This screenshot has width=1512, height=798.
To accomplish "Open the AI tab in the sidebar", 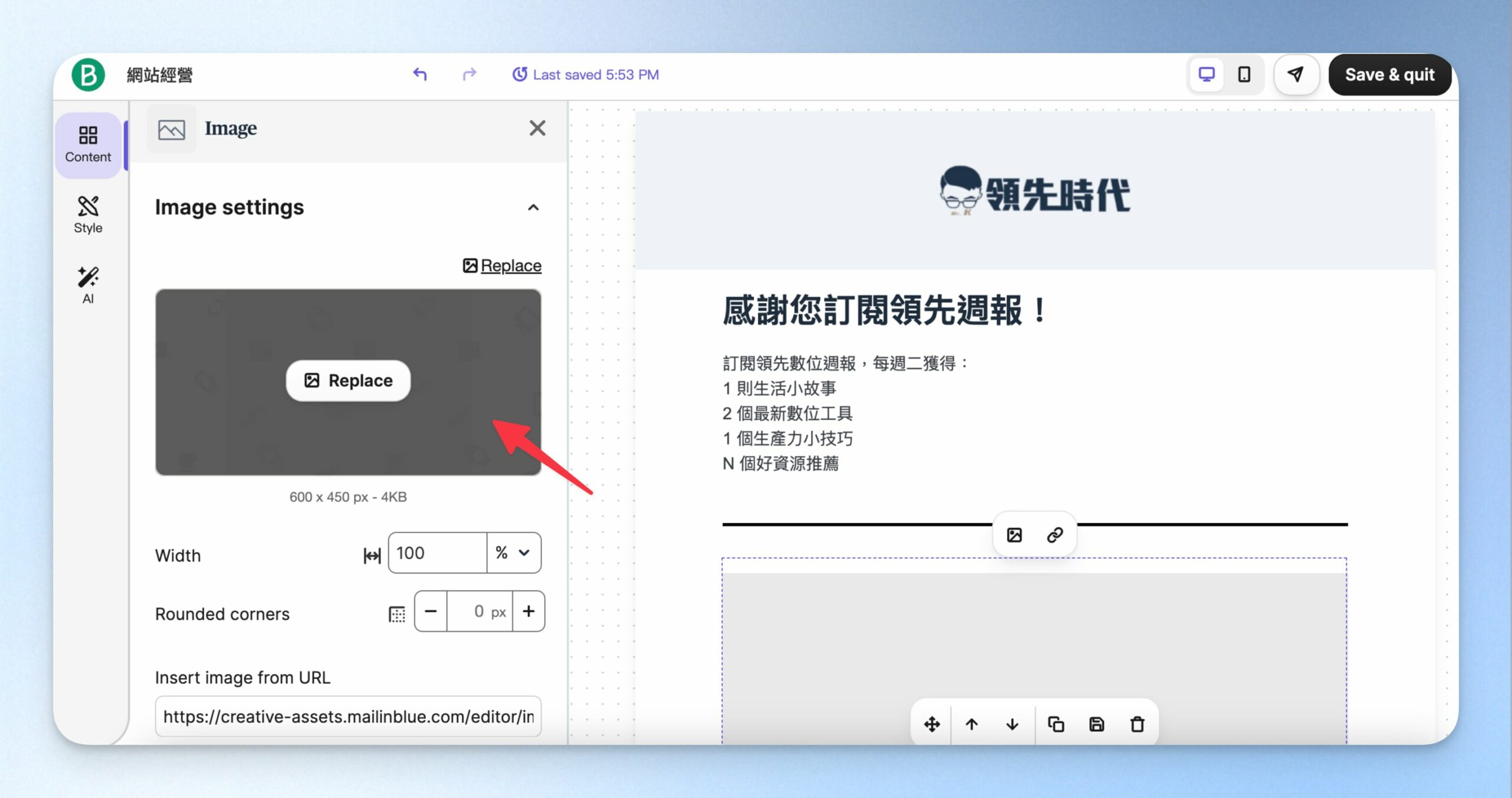I will click(88, 286).
